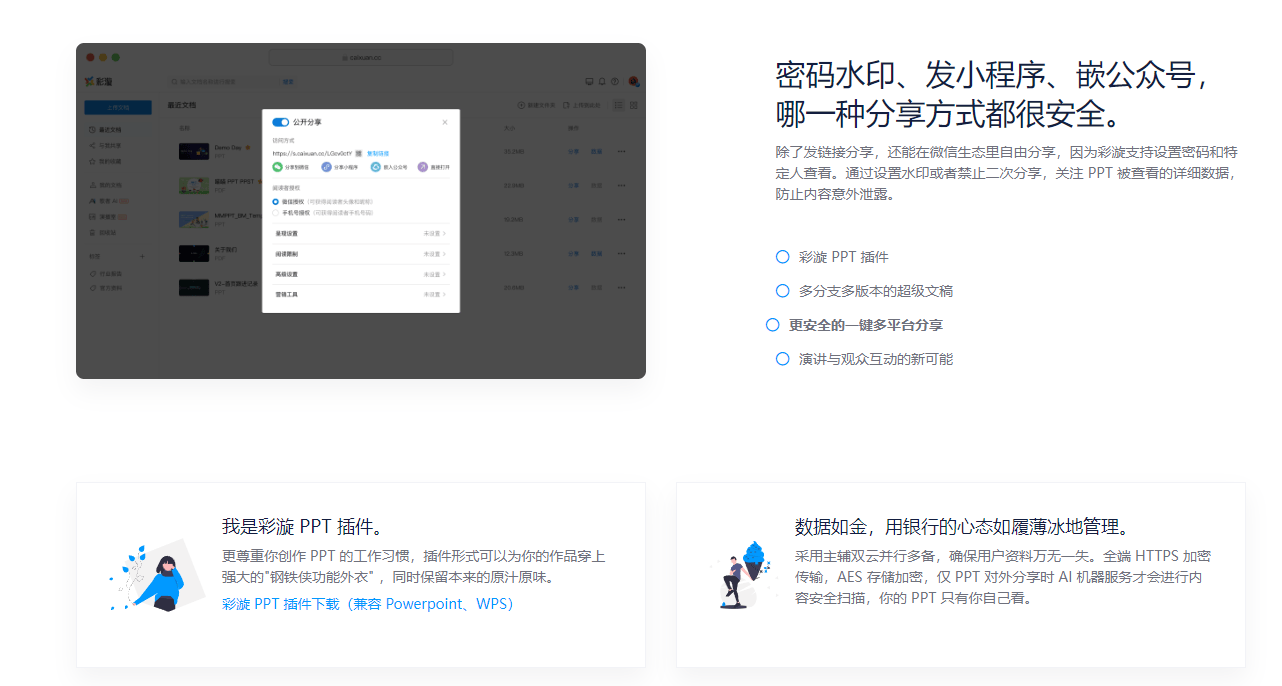Click the 嵌入公众号 embed icon
The image size is (1282, 686).
point(375,167)
